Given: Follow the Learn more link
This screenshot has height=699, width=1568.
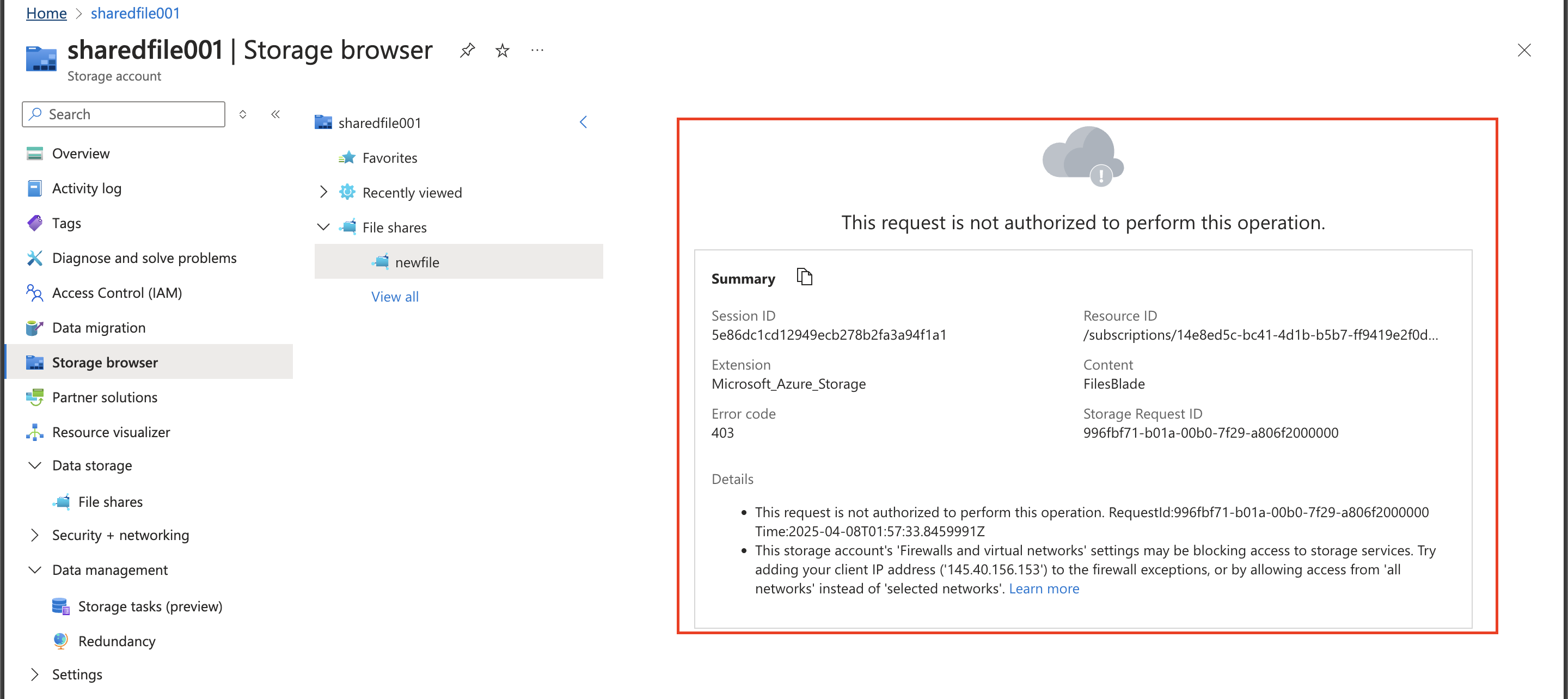Looking at the screenshot, I should [x=1044, y=588].
